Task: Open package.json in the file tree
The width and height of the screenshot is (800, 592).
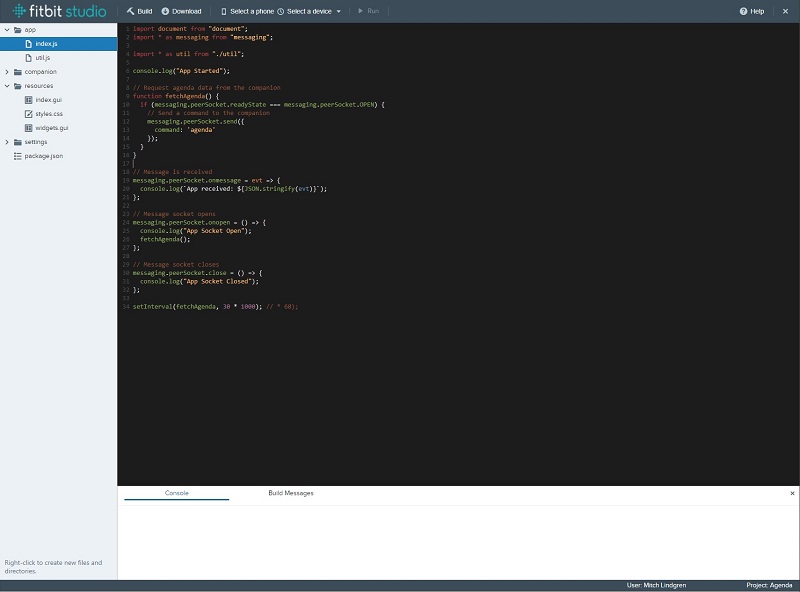Action: 44,156
